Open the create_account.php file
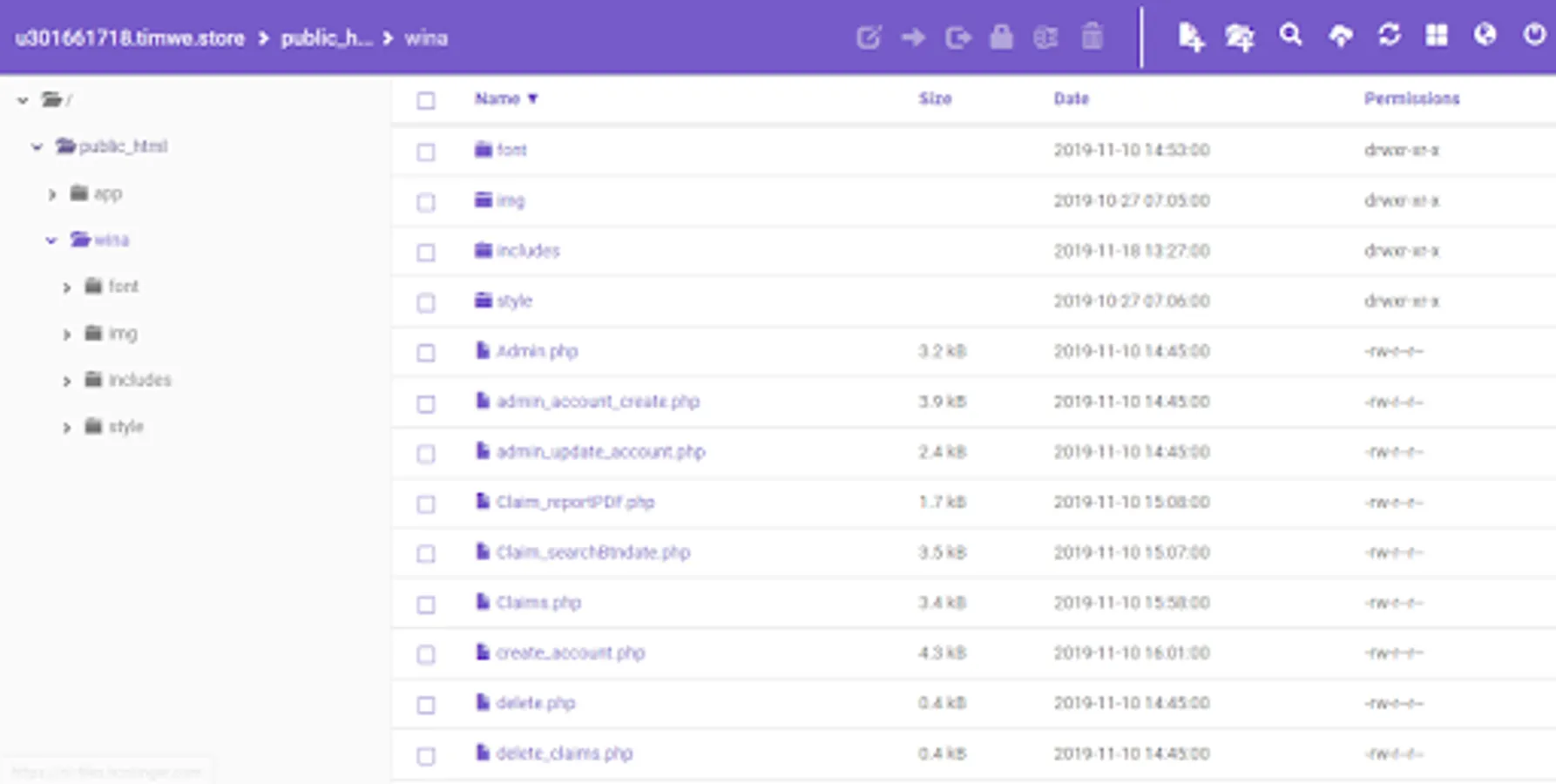Image resolution: width=1556 pixels, height=784 pixels. click(x=571, y=652)
